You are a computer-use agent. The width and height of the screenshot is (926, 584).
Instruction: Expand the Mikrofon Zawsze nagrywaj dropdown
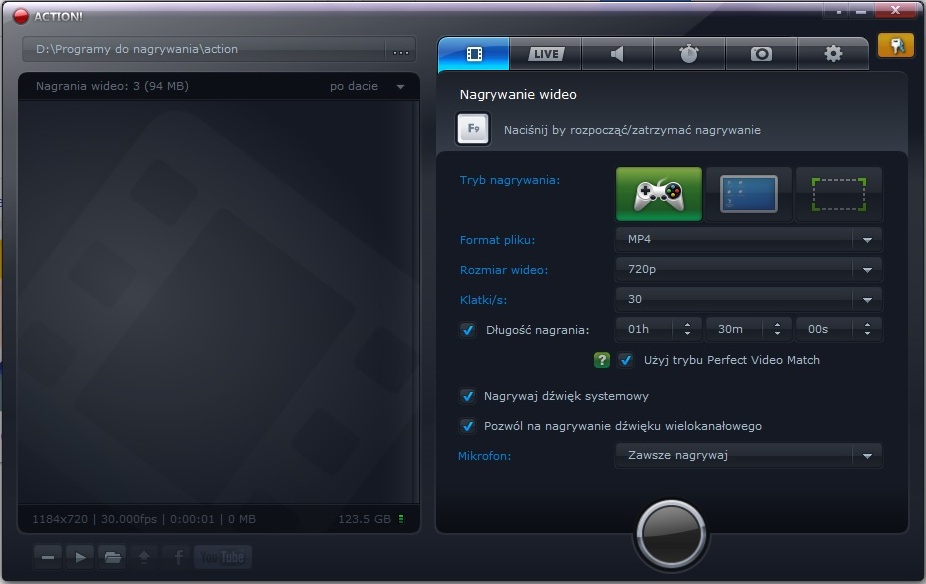(x=748, y=455)
